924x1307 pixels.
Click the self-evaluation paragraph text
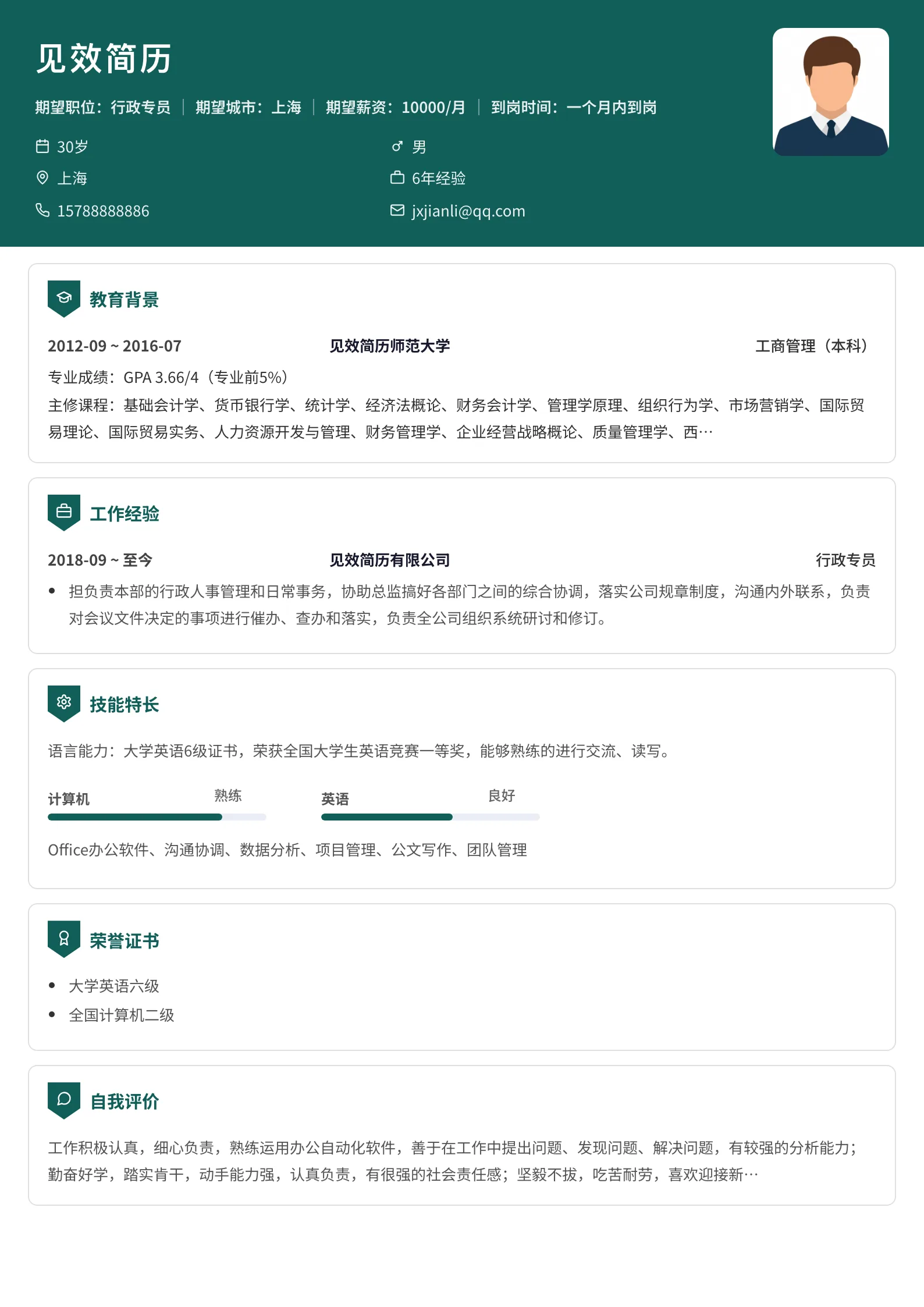click(x=453, y=1161)
